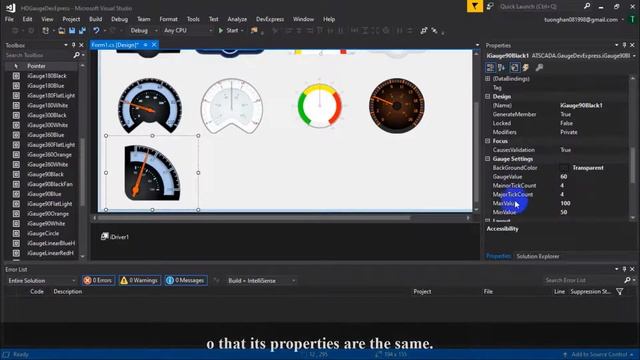This screenshot has height=360, width=640.
Task: Open the notifications flag icon
Action: (475, 6)
